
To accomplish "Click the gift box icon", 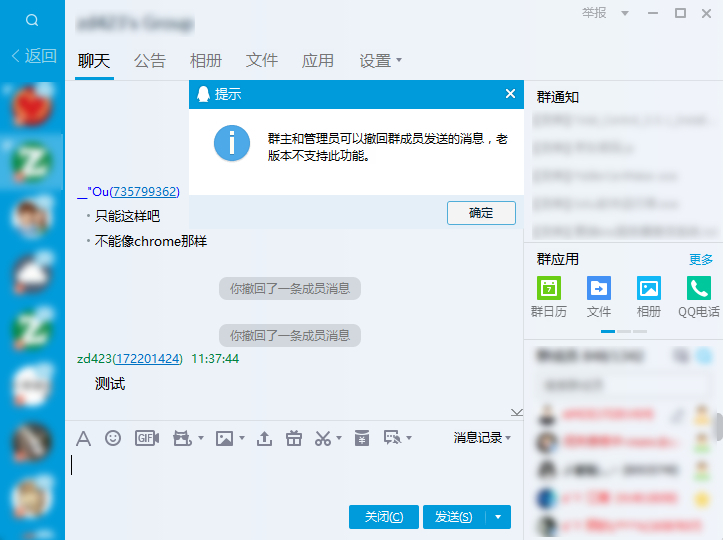I will (294, 438).
